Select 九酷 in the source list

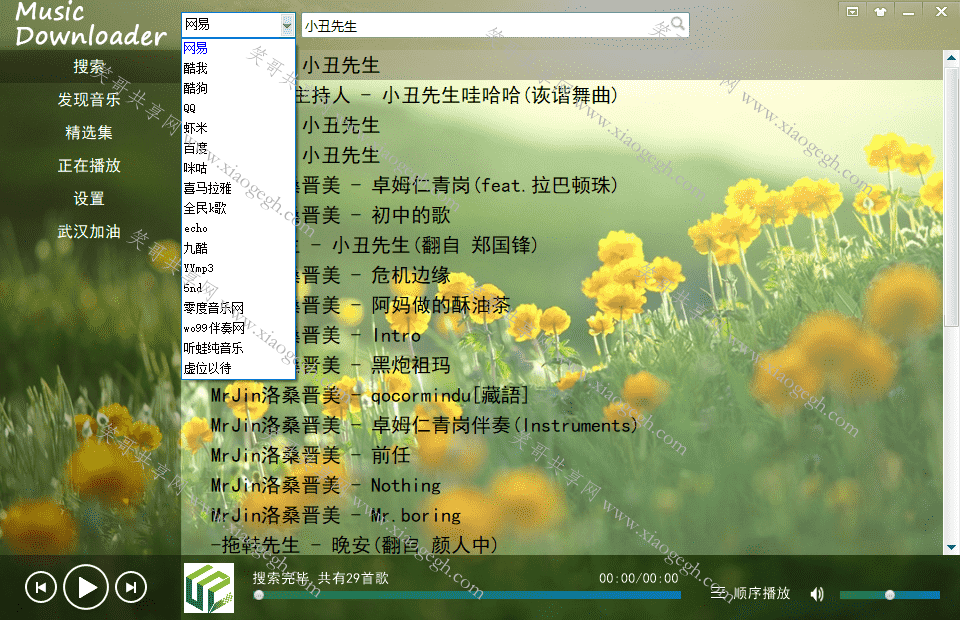tap(239, 248)
